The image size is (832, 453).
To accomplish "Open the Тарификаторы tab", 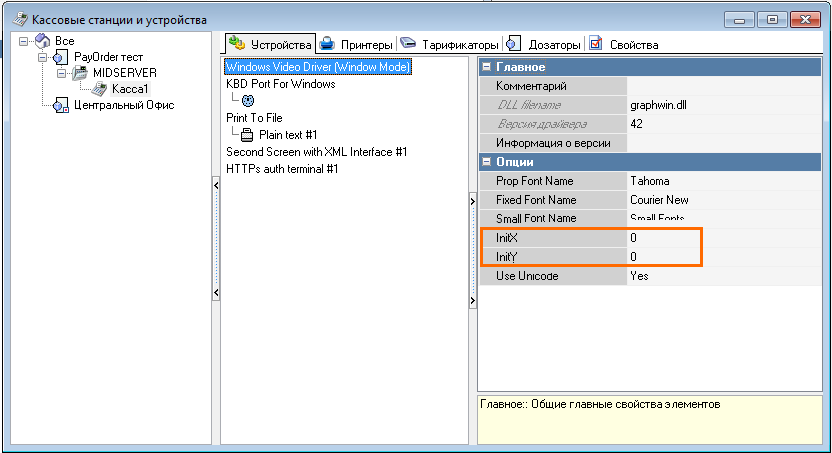I will 450,45.
